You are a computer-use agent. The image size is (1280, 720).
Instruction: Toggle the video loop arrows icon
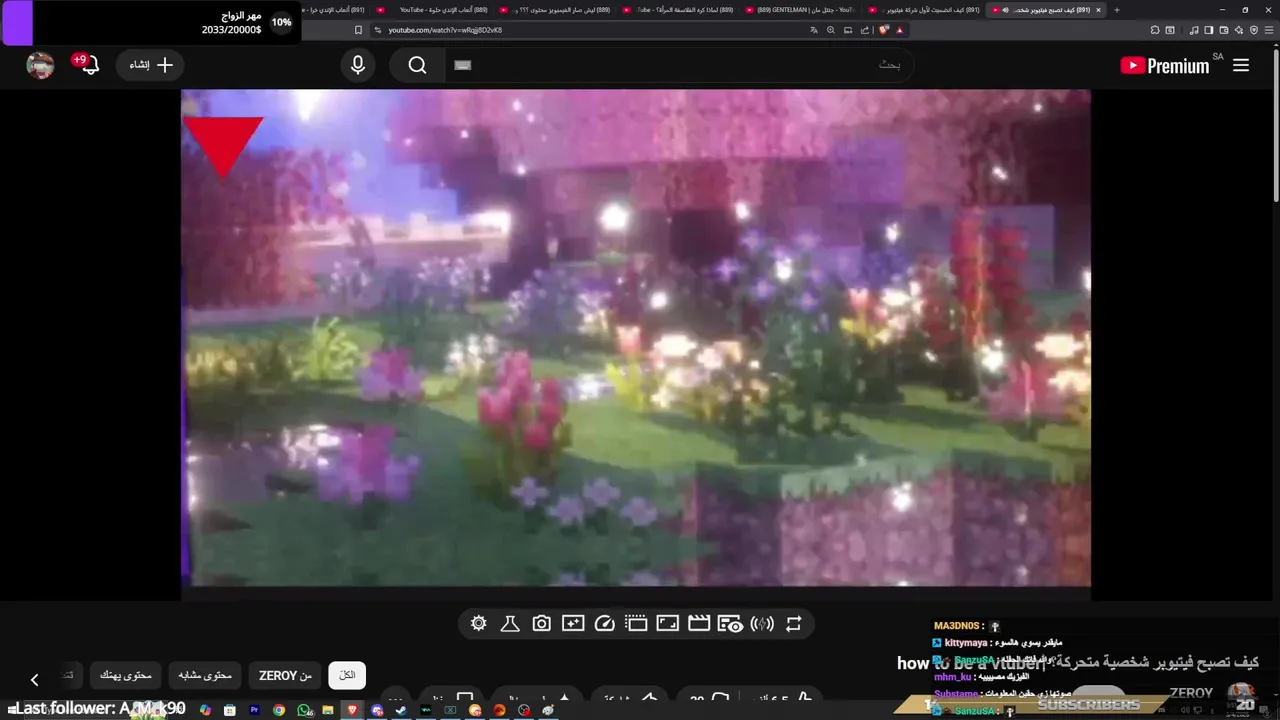pos(793,623)
